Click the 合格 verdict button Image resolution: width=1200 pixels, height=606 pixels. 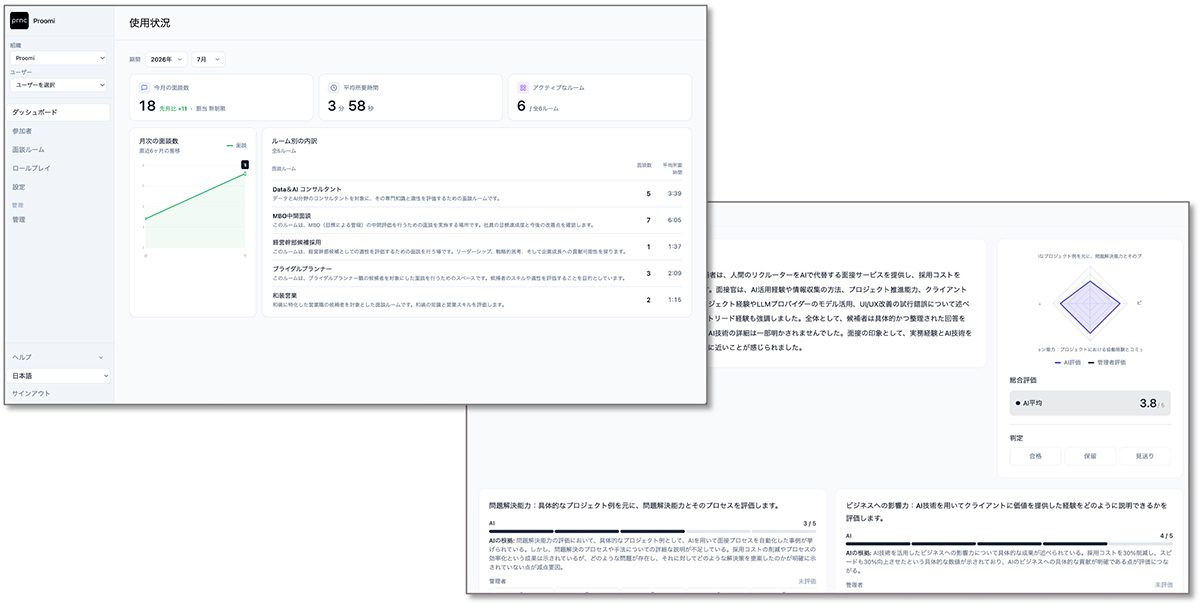[1034, 456]
